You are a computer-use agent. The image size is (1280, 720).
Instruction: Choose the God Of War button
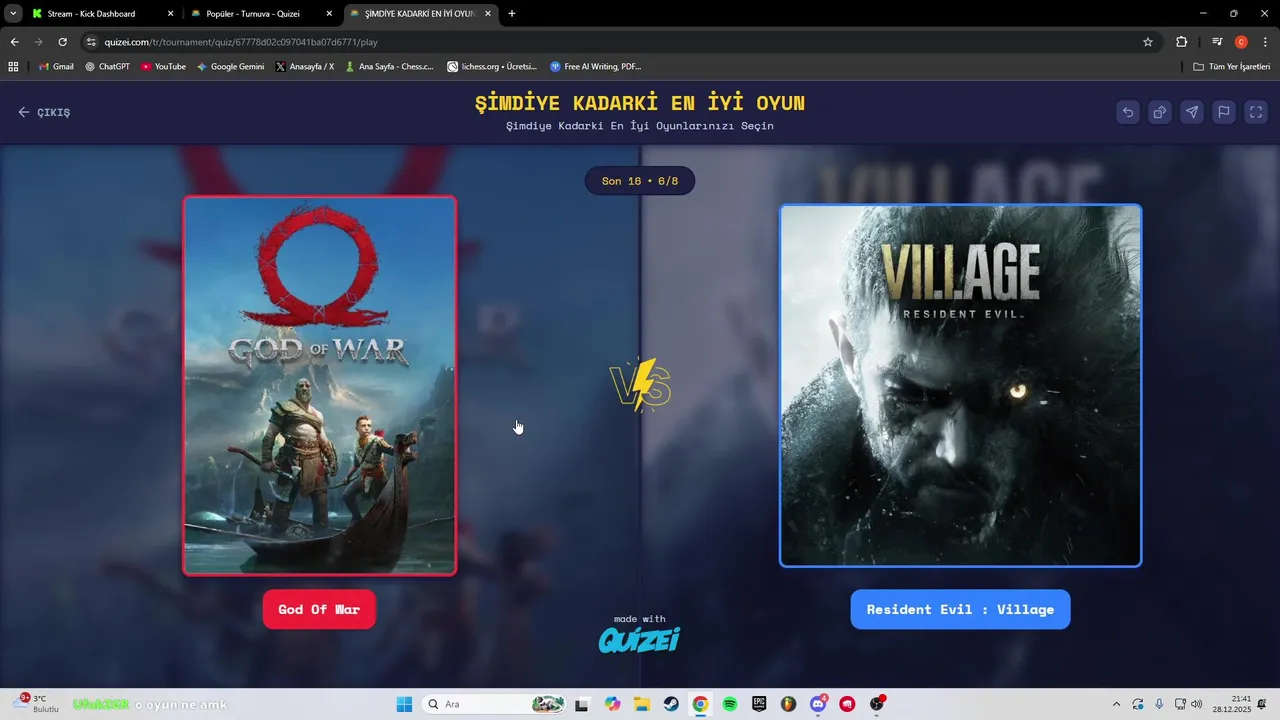(319, 609)
